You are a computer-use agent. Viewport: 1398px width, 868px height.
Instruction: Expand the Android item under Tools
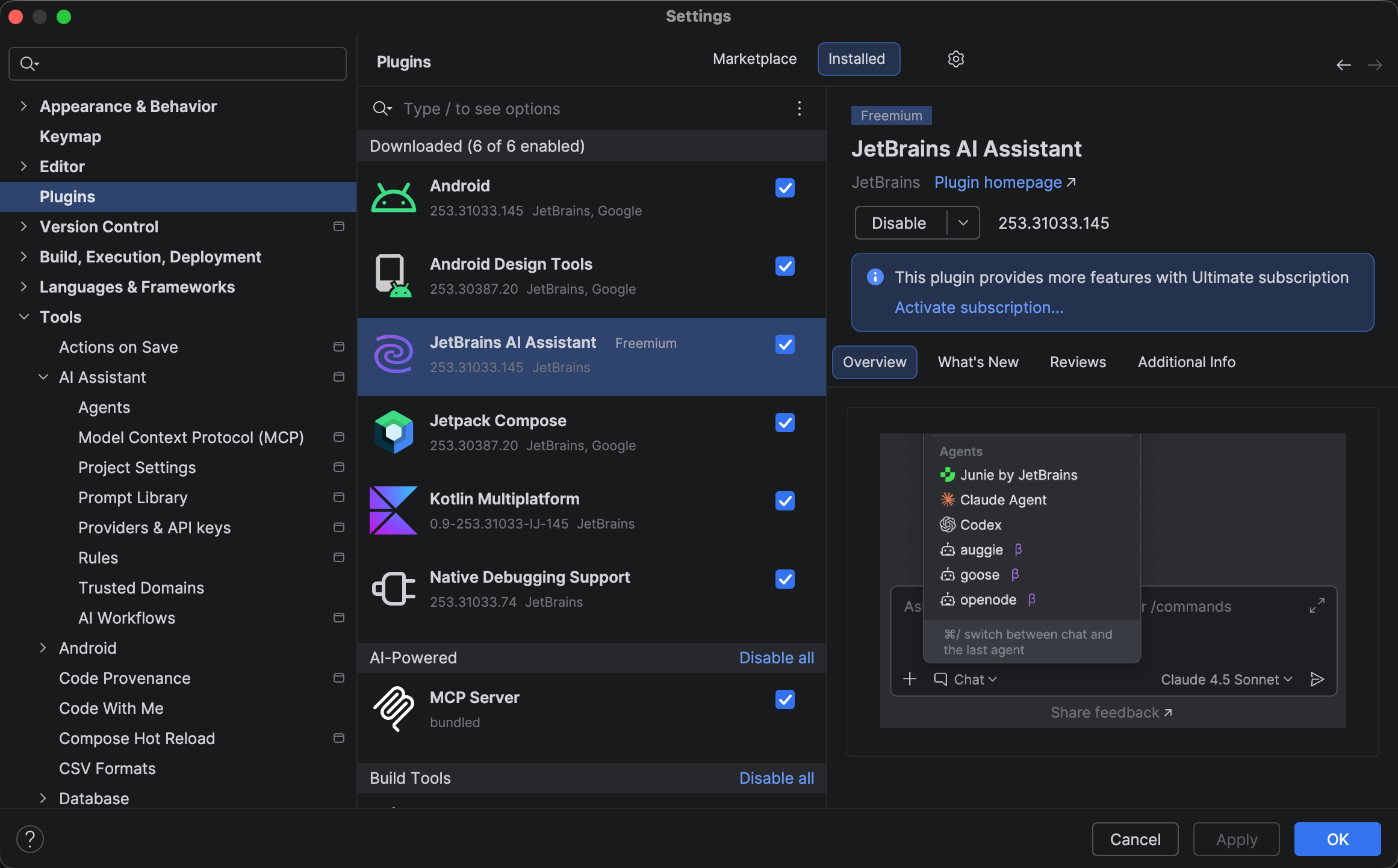[43, 648]
